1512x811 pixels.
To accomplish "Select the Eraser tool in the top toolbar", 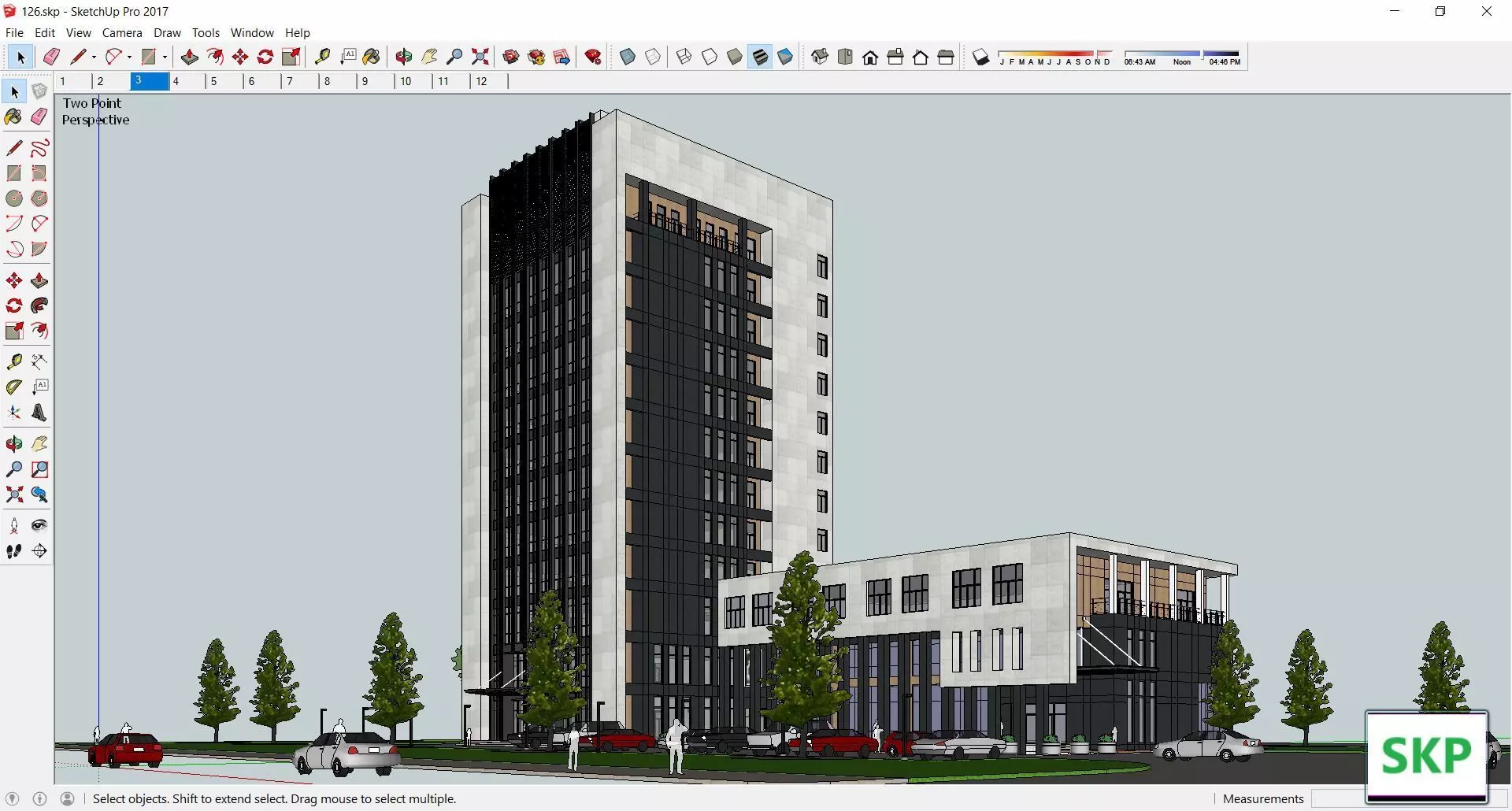I will point(52,57).
